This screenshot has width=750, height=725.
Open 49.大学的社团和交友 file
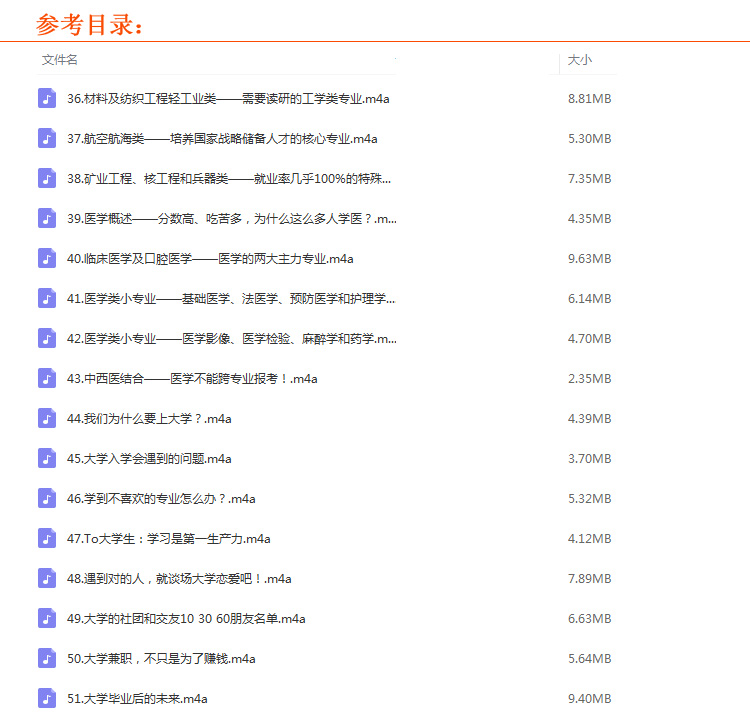tap(186, 618)
